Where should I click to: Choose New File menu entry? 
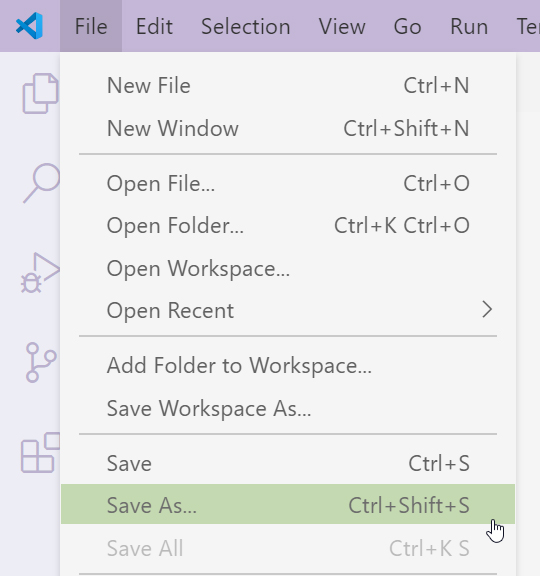click(288, 86)
